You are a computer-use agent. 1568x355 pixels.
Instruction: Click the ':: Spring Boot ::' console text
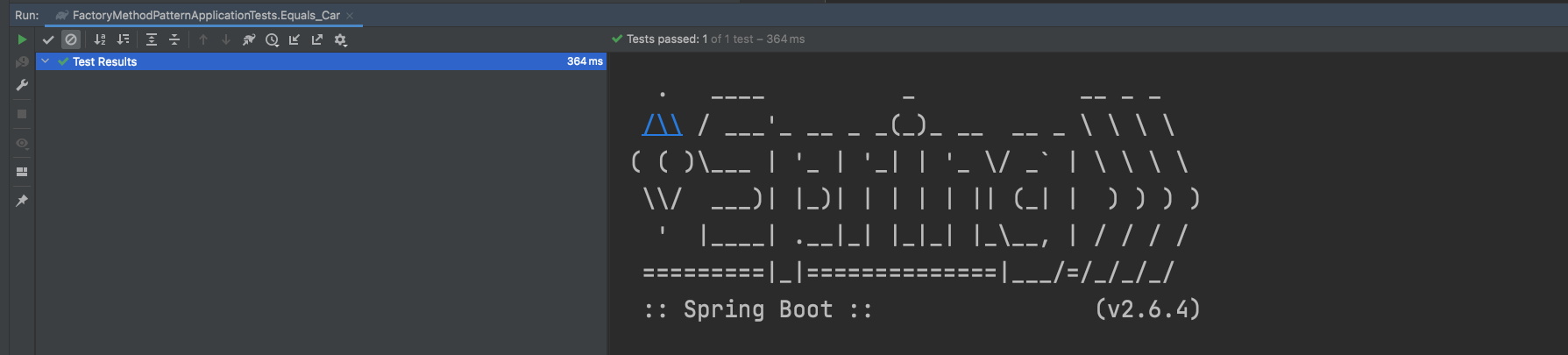pos(758,309)
